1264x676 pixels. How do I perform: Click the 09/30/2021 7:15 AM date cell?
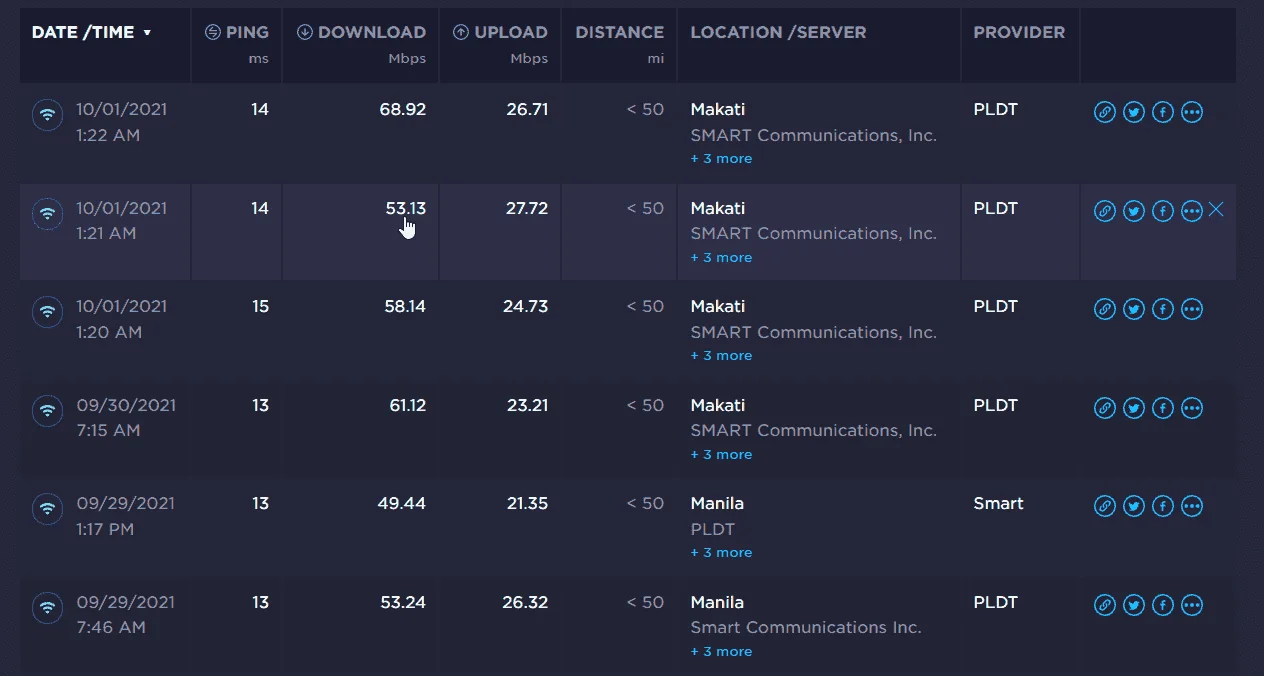point(126,417)
